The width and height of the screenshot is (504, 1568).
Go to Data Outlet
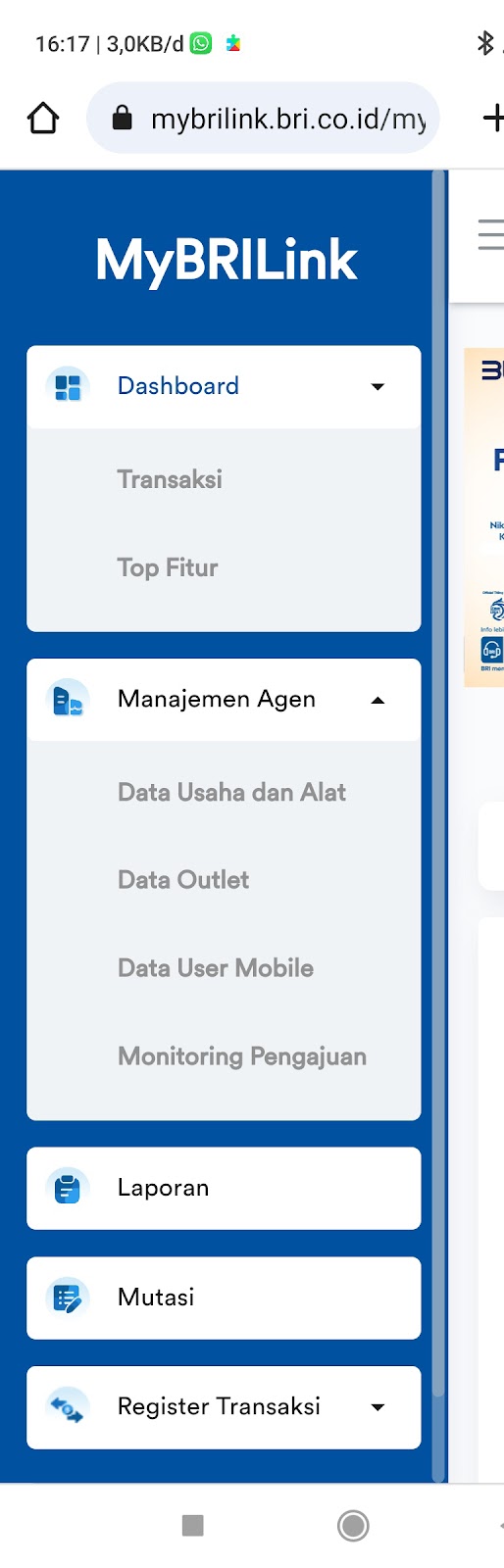183,880
